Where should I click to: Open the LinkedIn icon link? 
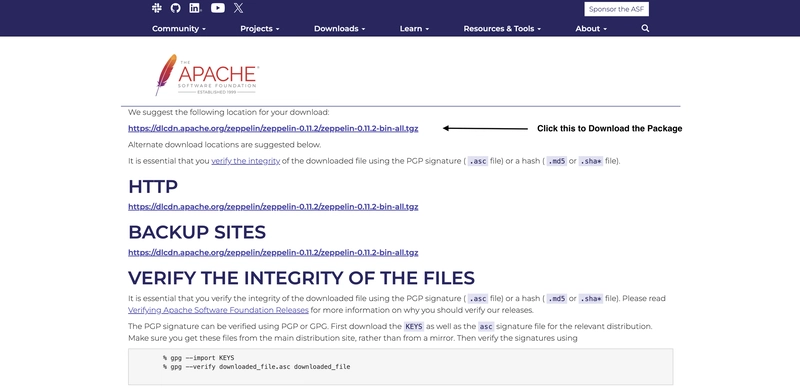[195, 8]
